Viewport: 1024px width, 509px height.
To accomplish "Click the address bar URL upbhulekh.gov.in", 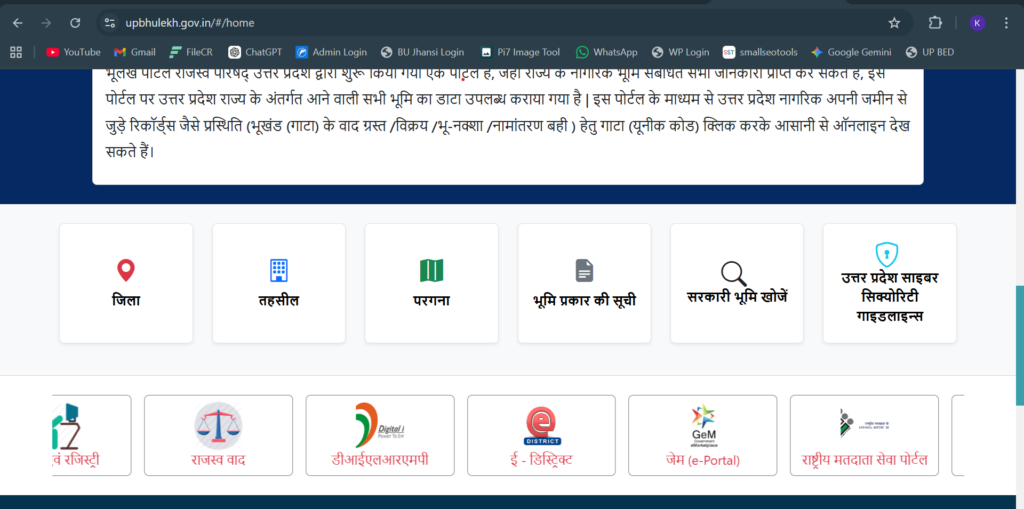I will [x=189, y=23].
